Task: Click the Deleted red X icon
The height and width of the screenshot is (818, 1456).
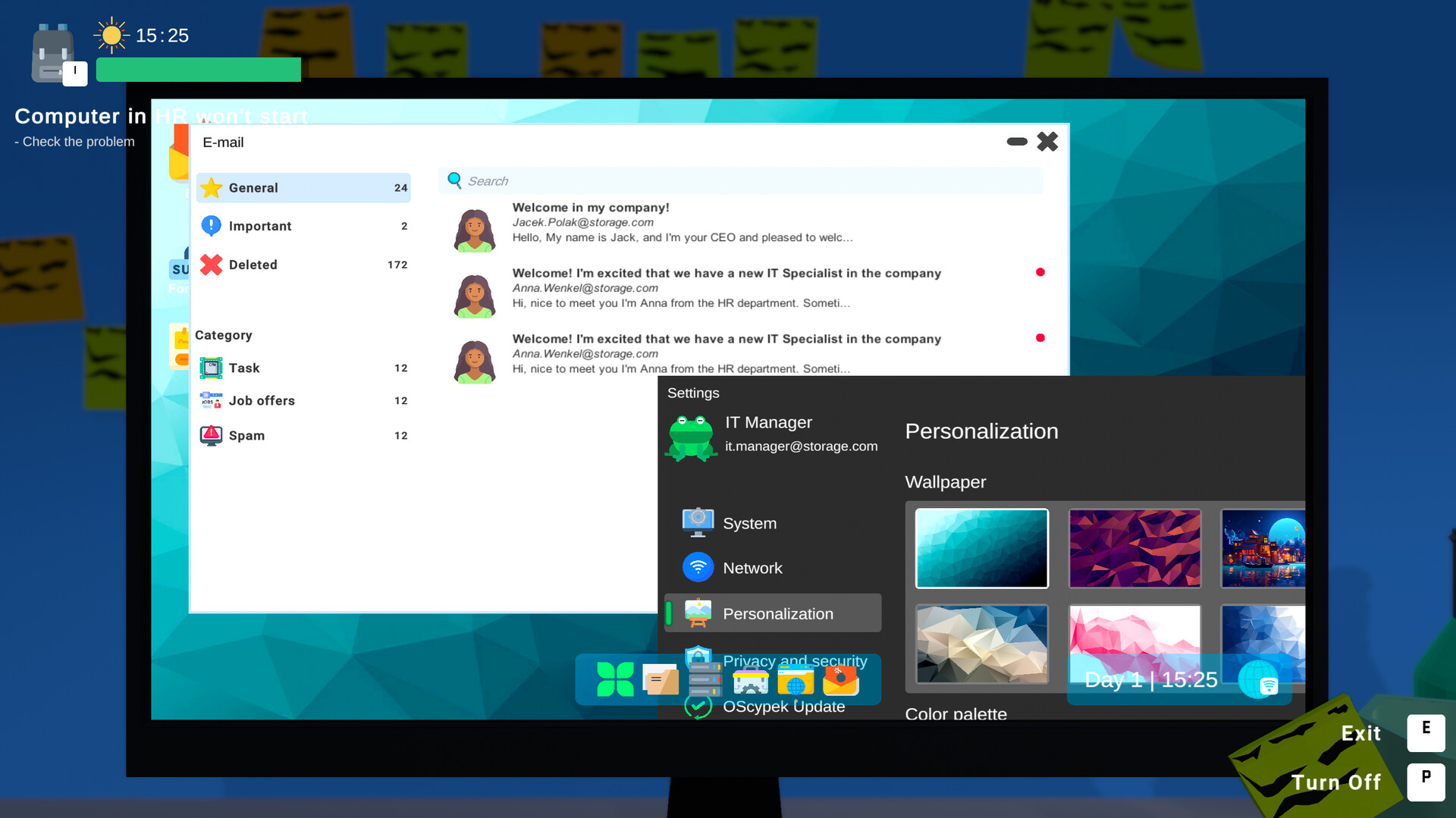Action: (x=211, y=264)
